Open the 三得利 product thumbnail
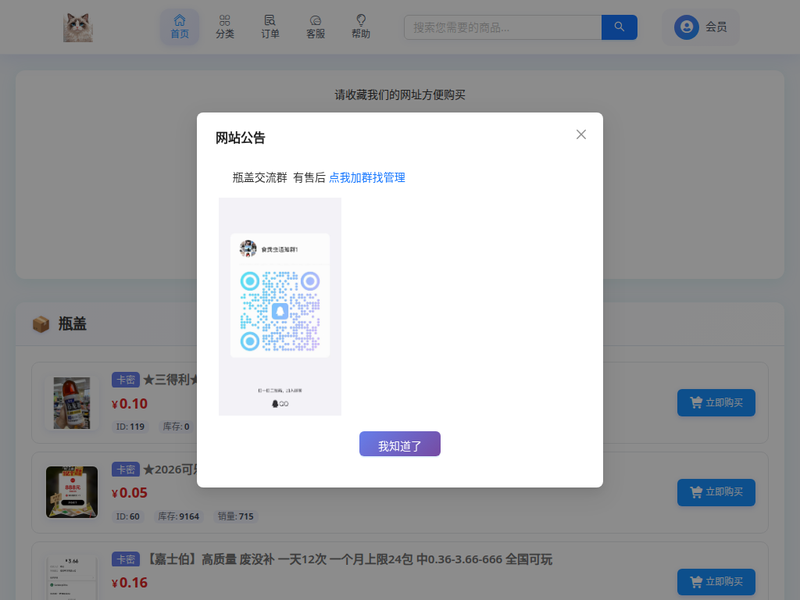800x600 pixels. point(72,403)
